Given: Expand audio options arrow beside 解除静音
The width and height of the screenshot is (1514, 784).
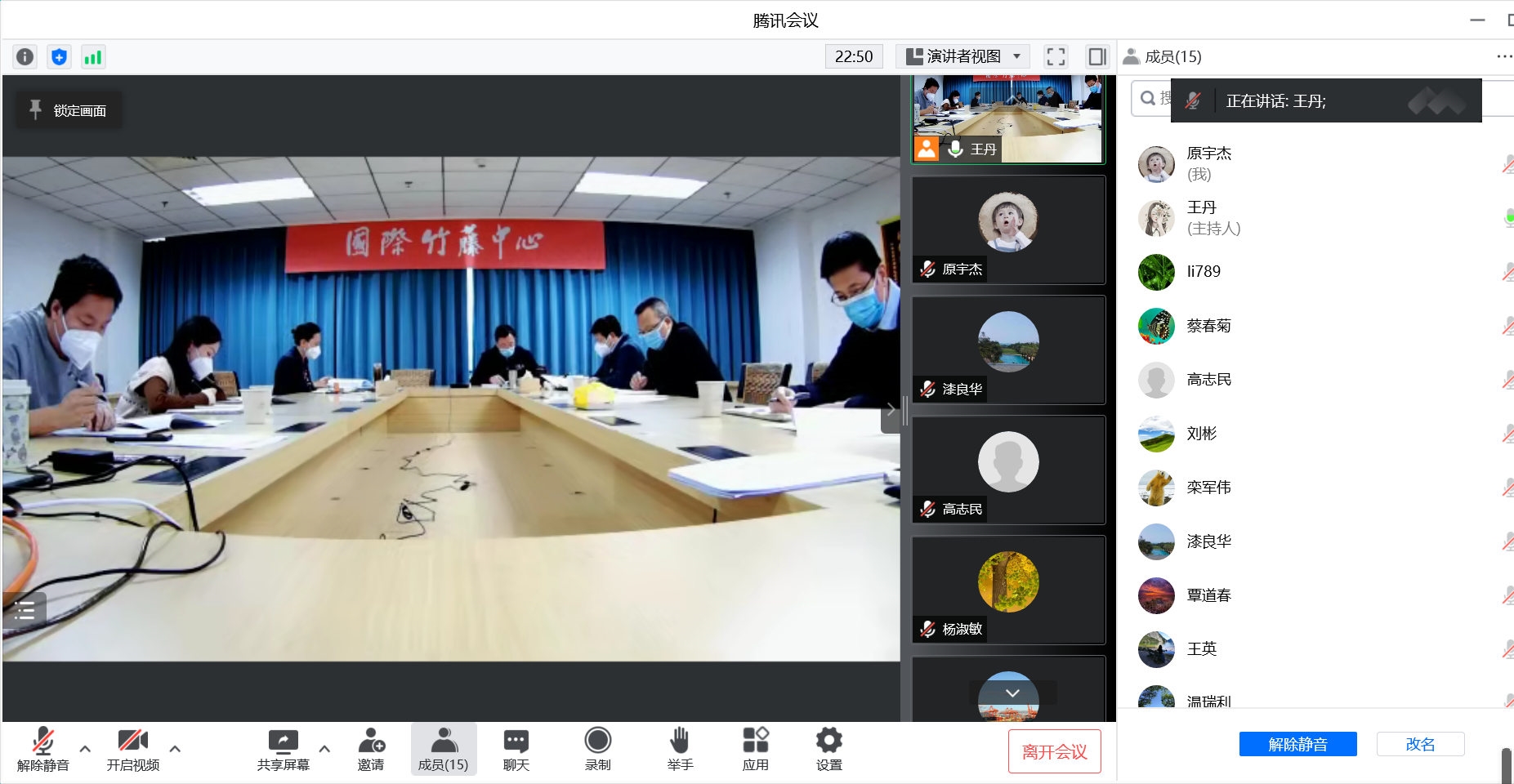Looking at the screenshot, I should 85,748.
